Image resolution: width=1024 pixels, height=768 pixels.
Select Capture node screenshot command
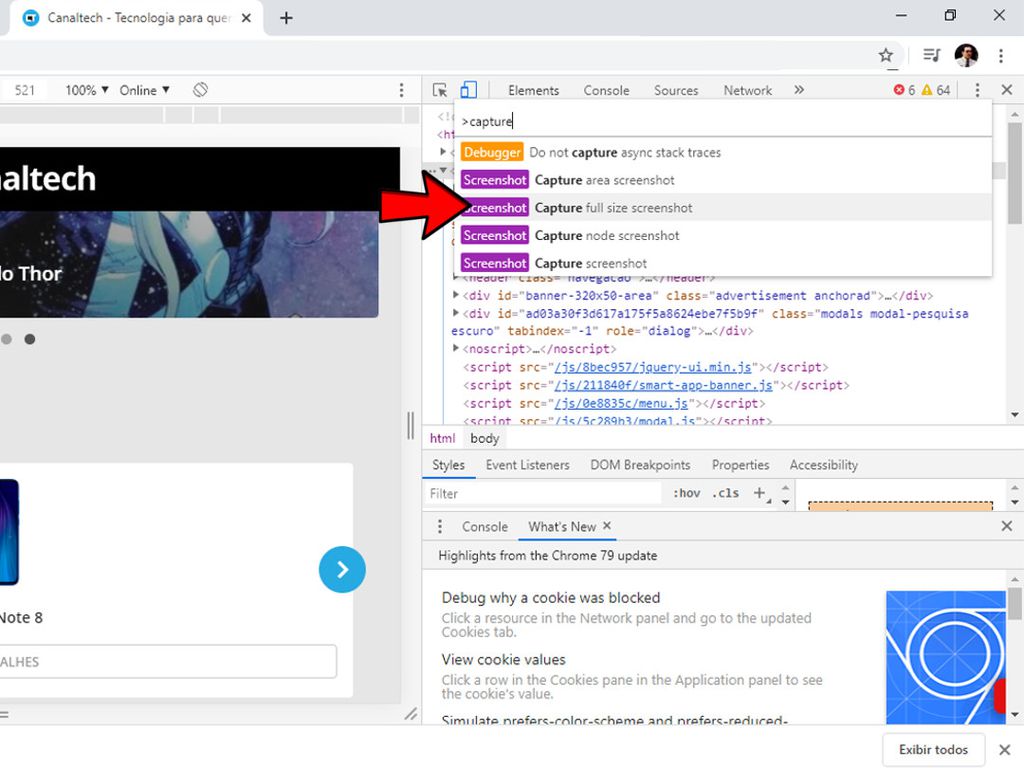[x=723, y=235]
